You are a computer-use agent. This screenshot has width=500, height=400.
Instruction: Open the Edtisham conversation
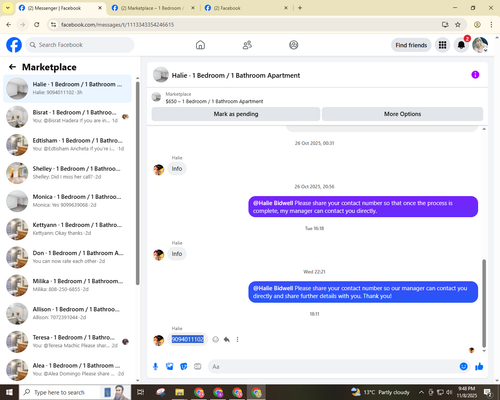point(67,145)
